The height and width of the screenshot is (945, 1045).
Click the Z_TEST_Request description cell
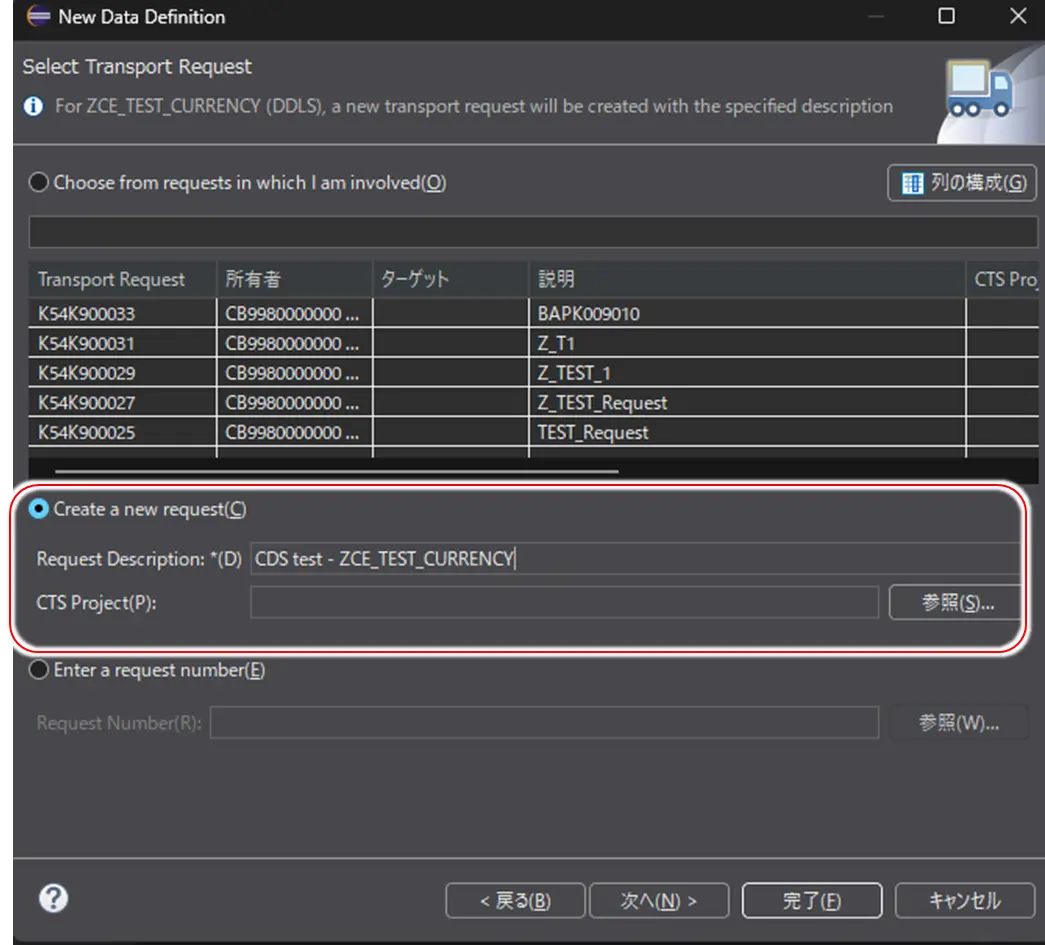click(747, 403)
